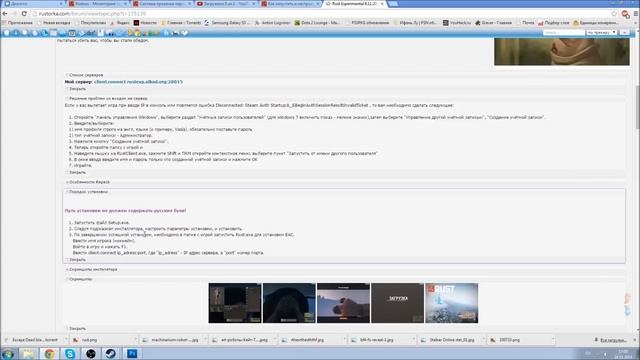Viewport: 640px width, 360px height.
Task: Open dropdown arrow of 100733.png download
Action: [x=553, y=340]
